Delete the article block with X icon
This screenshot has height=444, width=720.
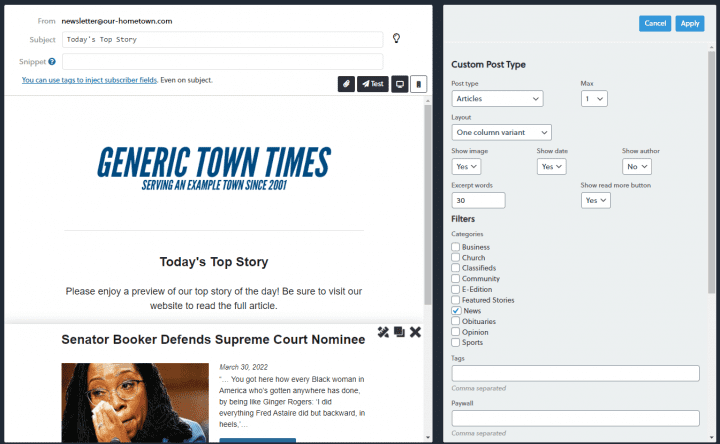pos(415,332)
